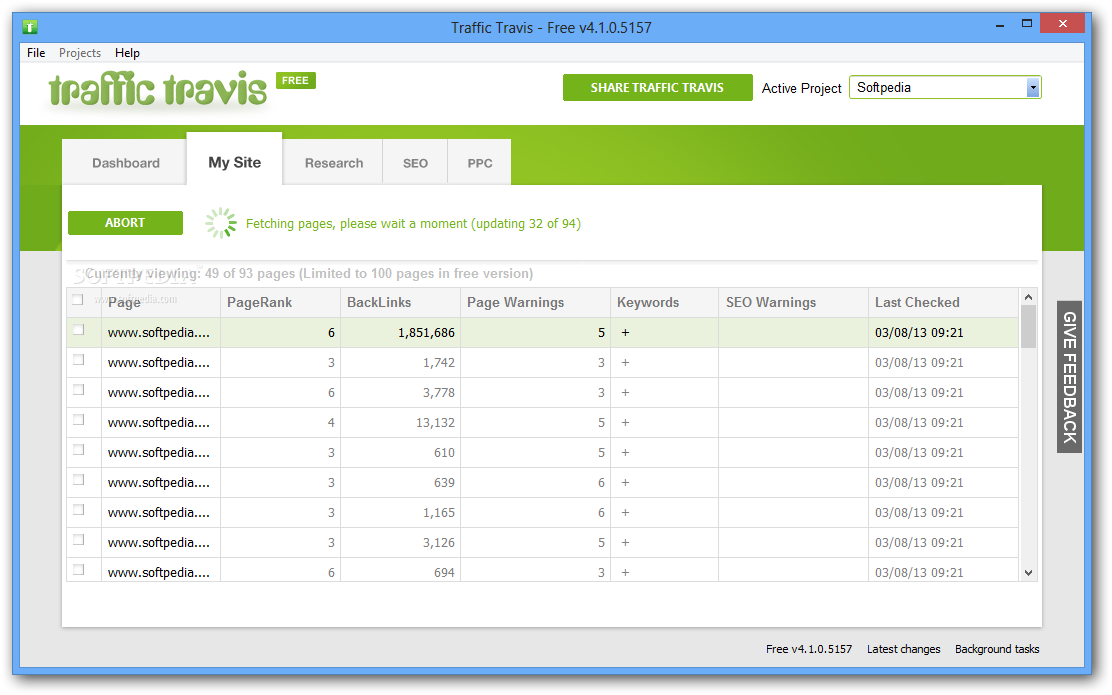Click the busy spinner beside Fetching pages
1112x695 pixels.
221,223
